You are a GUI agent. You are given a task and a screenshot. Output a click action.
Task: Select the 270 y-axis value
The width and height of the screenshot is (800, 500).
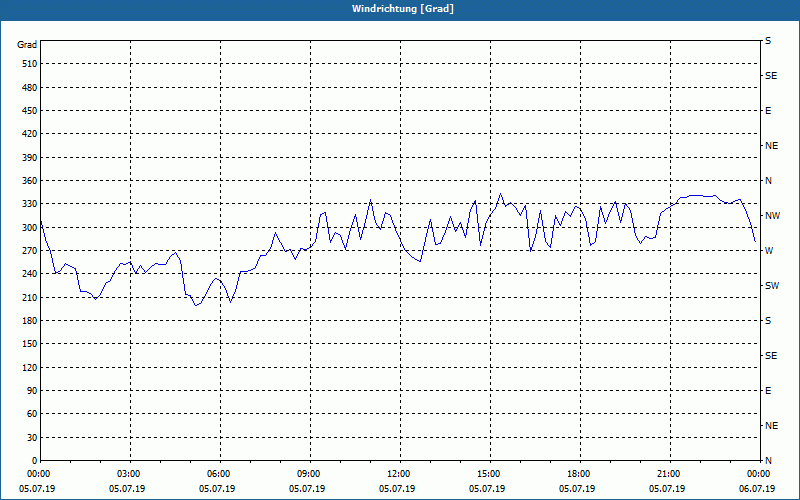click(30, 251)
